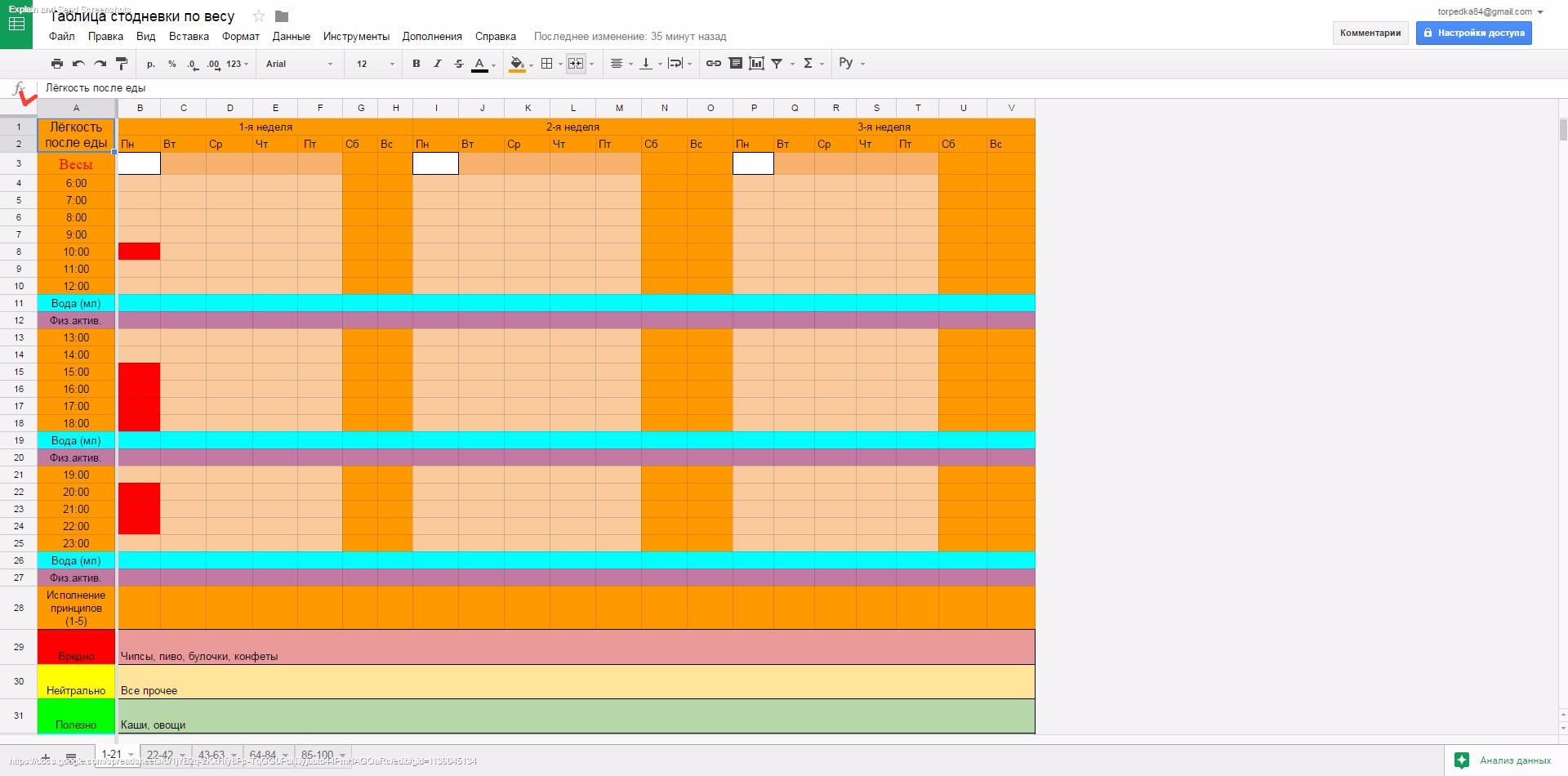Screen dimensions: 1568x776
Task: Open the all sheets list icon
Action: point(71,756)
